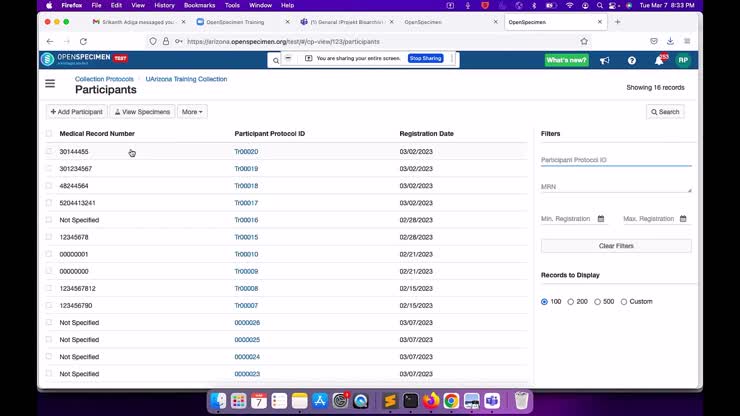Open the hamburger navigation menu
740x416 pixels.
(x=50, y=84)
